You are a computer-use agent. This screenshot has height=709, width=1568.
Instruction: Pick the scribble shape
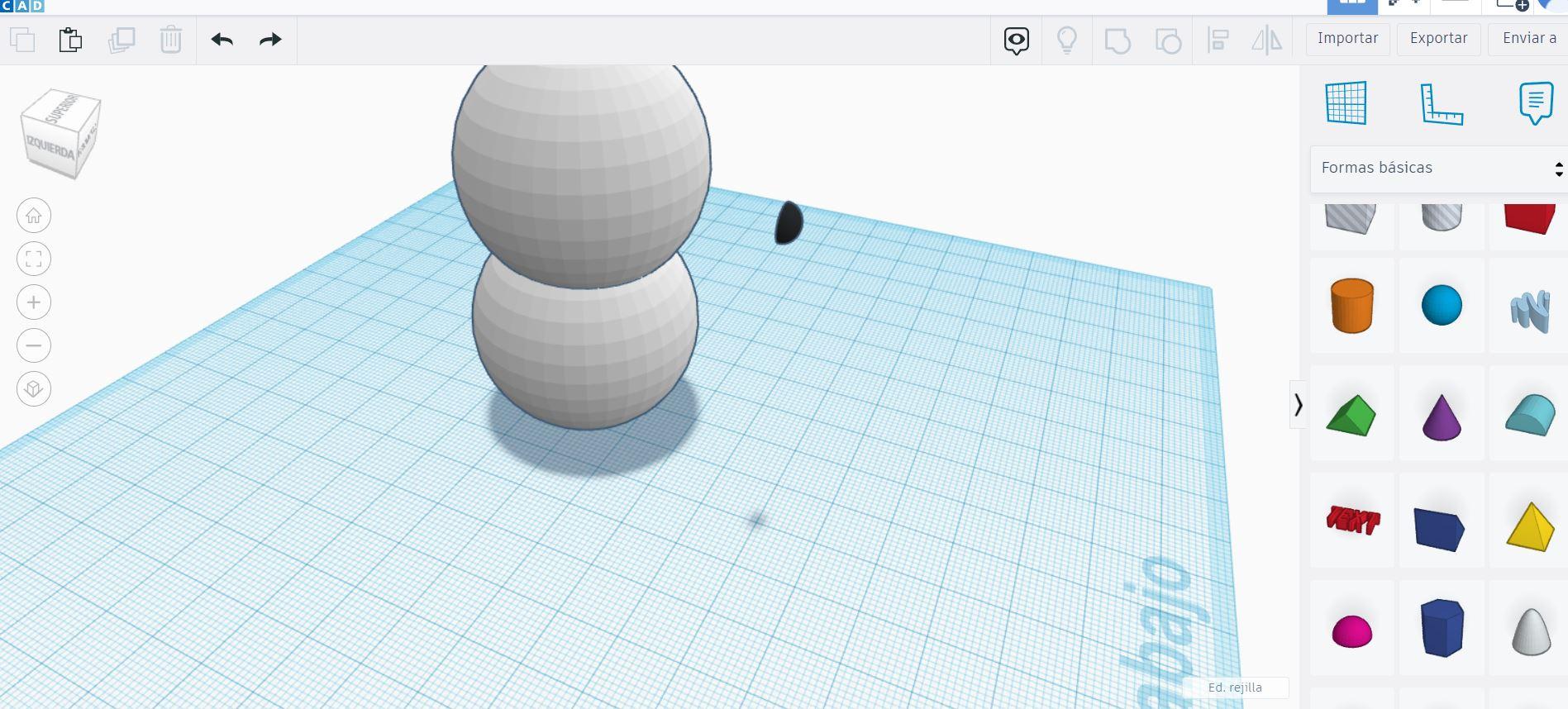1530,312
